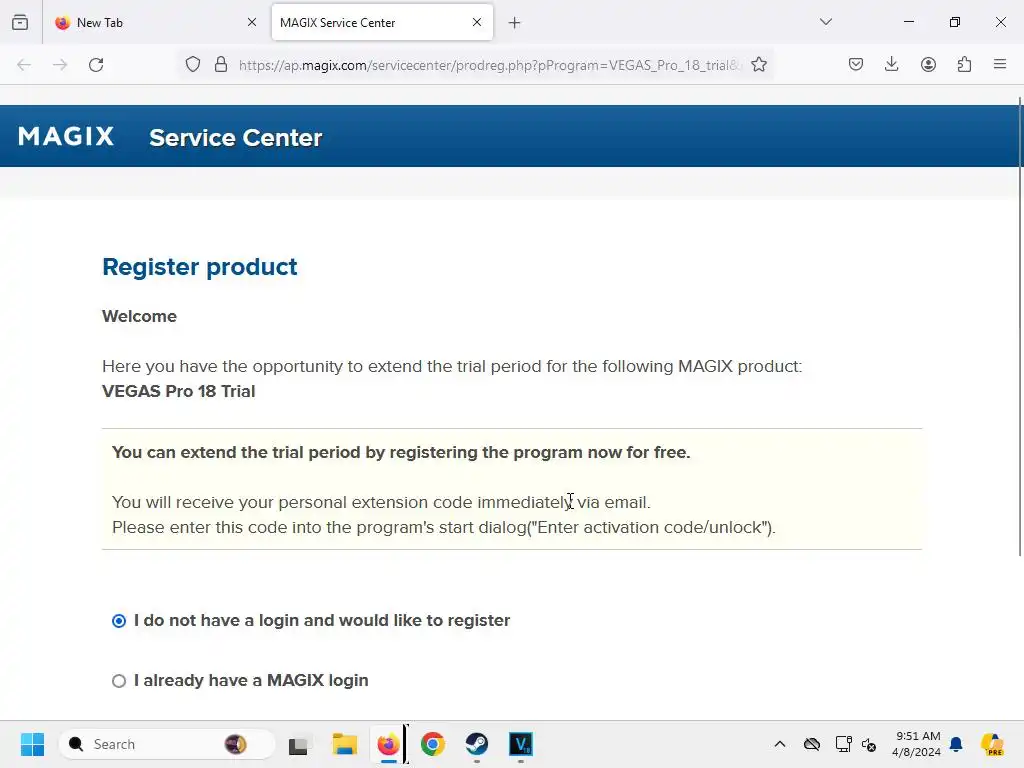Viewport: 1024px width, 768px height.
Task: Open the Extensions panel
Action: [x=964, y=64]
